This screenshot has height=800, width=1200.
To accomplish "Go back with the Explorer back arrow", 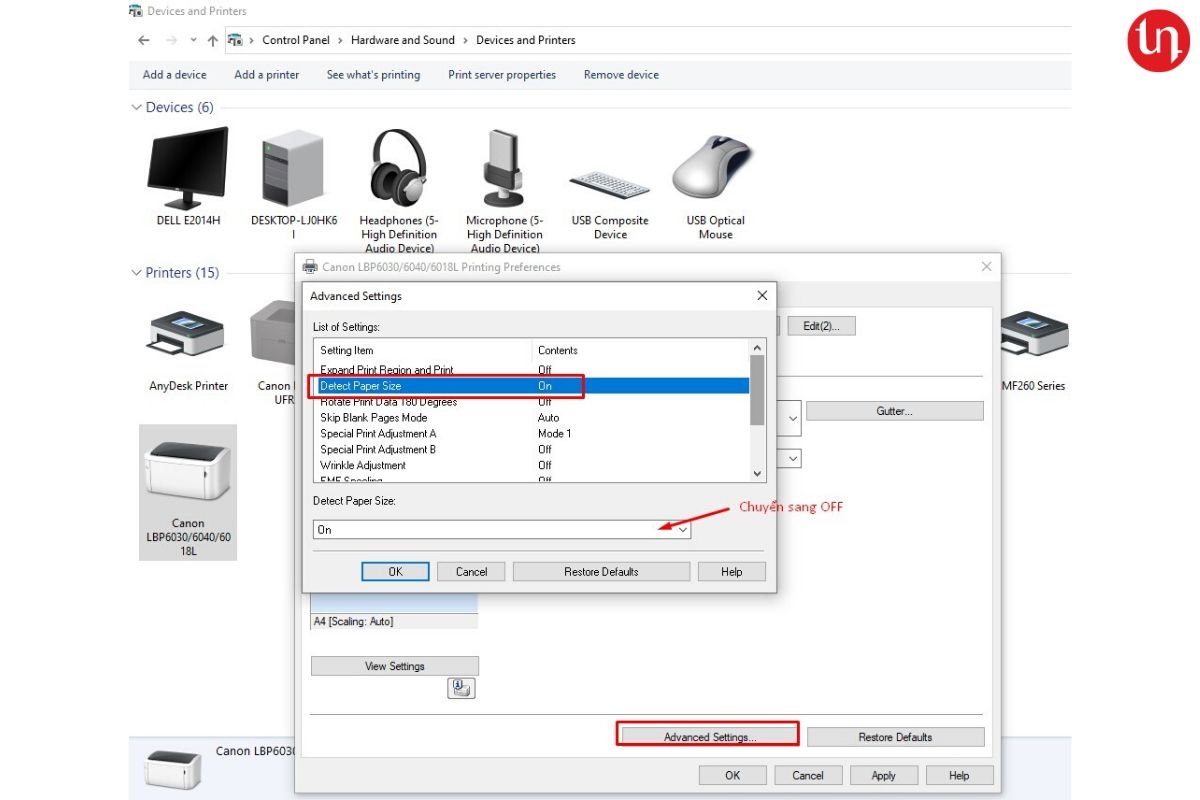I will pyautogui.click(x=144, y=40).
